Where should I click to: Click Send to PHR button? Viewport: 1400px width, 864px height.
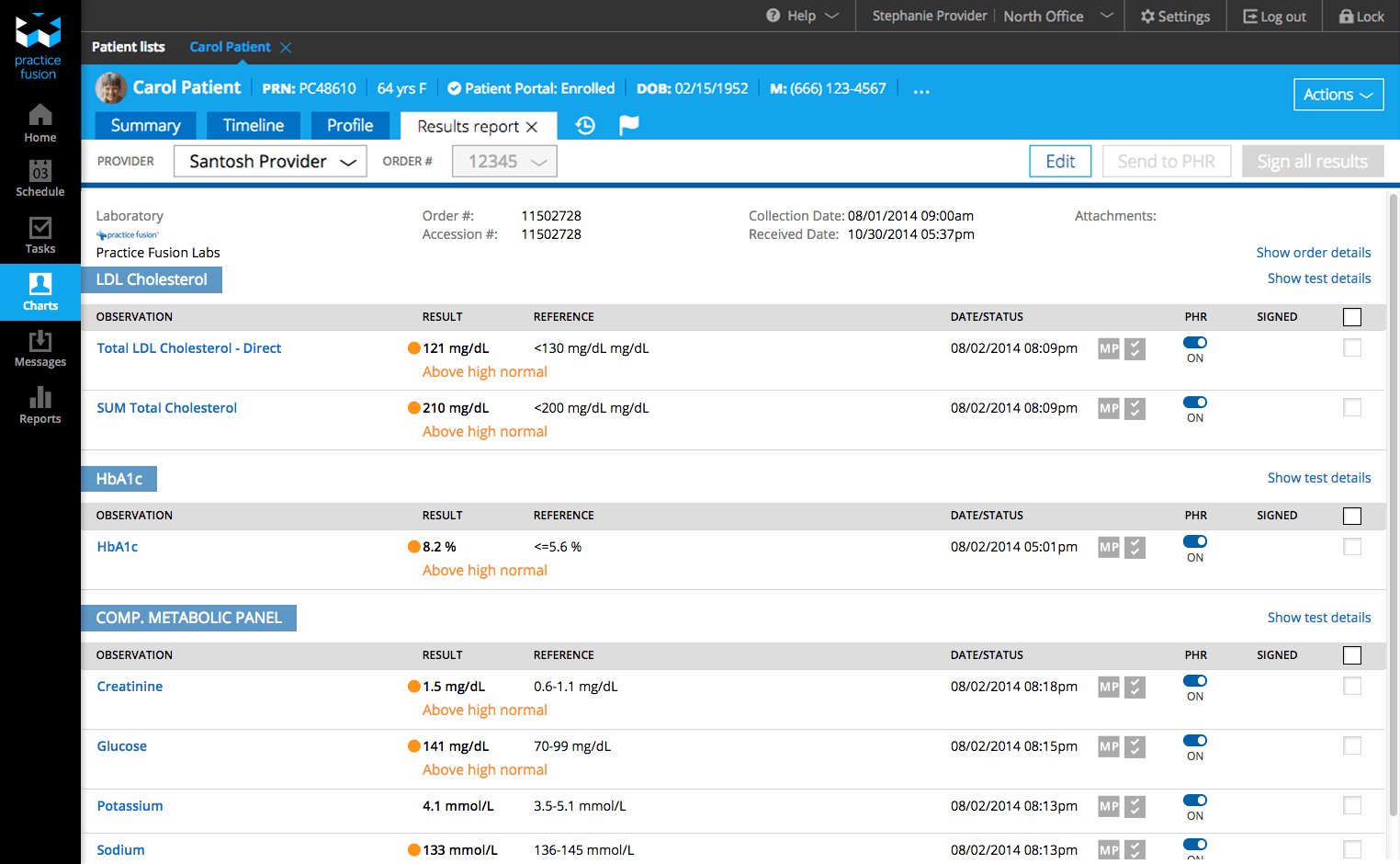click(1167, 162)
